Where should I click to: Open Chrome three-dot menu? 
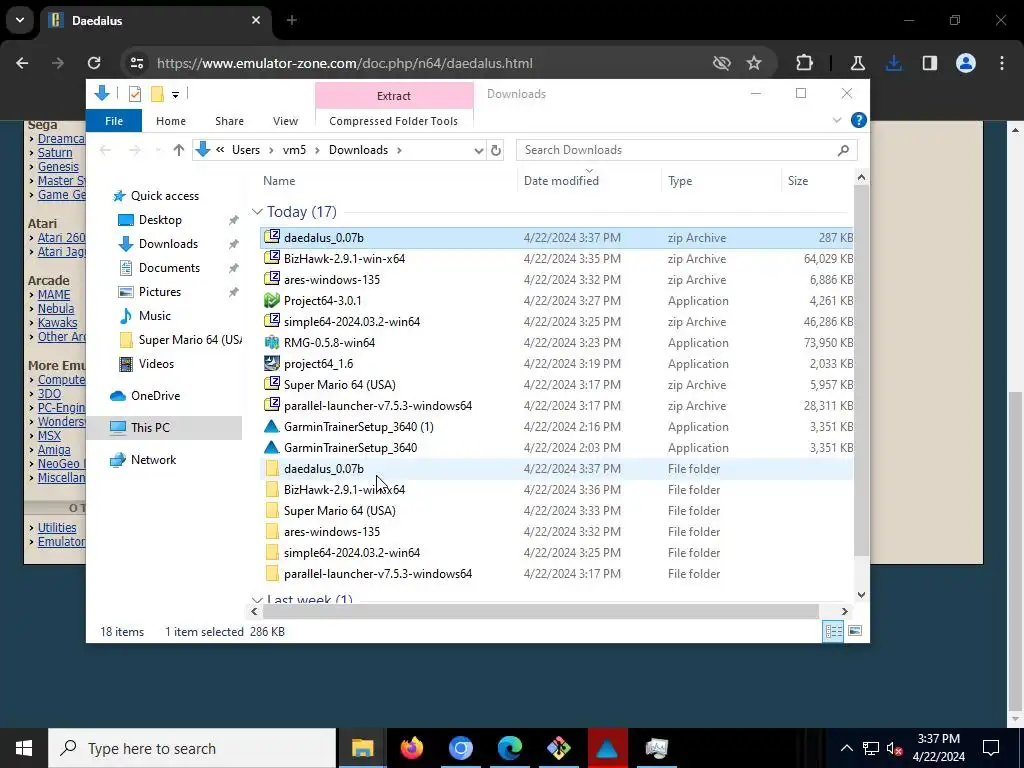[x=1002, y=63]
